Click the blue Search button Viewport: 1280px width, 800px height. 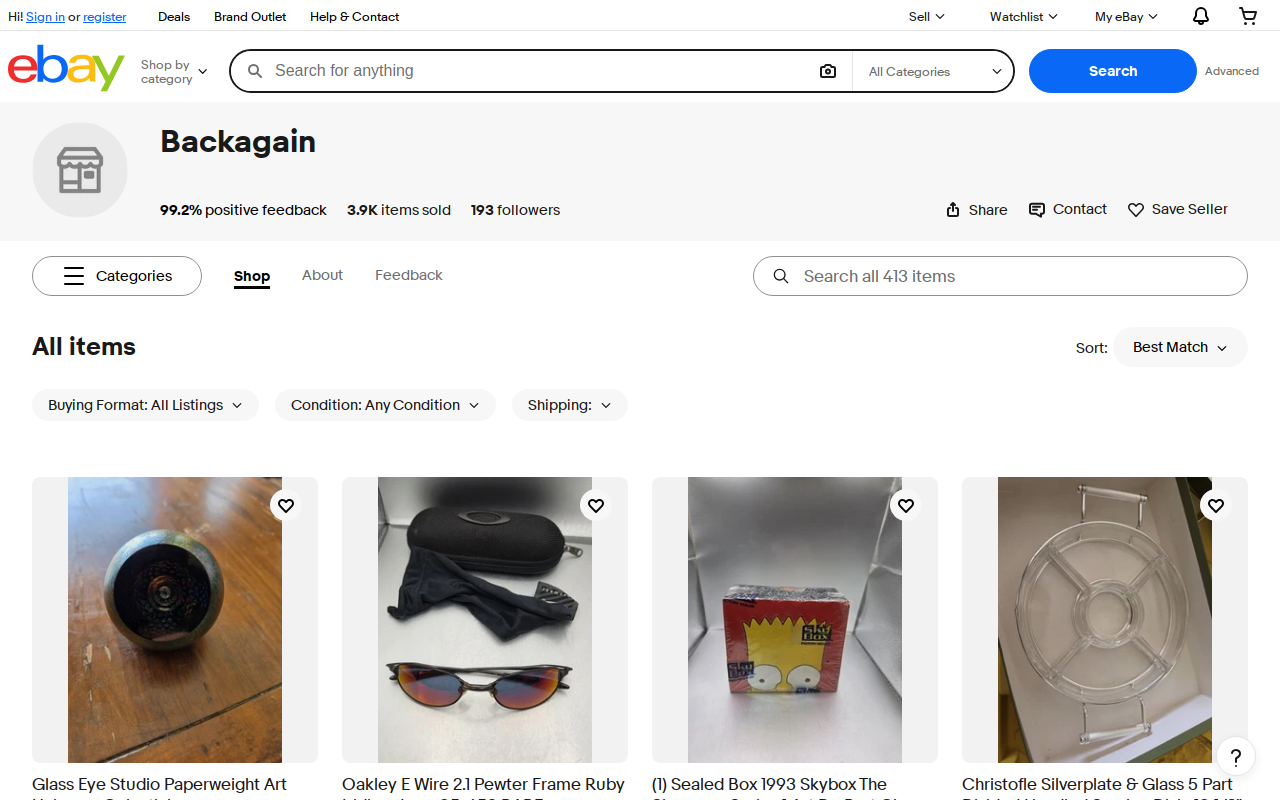(x=1113, y=71)
